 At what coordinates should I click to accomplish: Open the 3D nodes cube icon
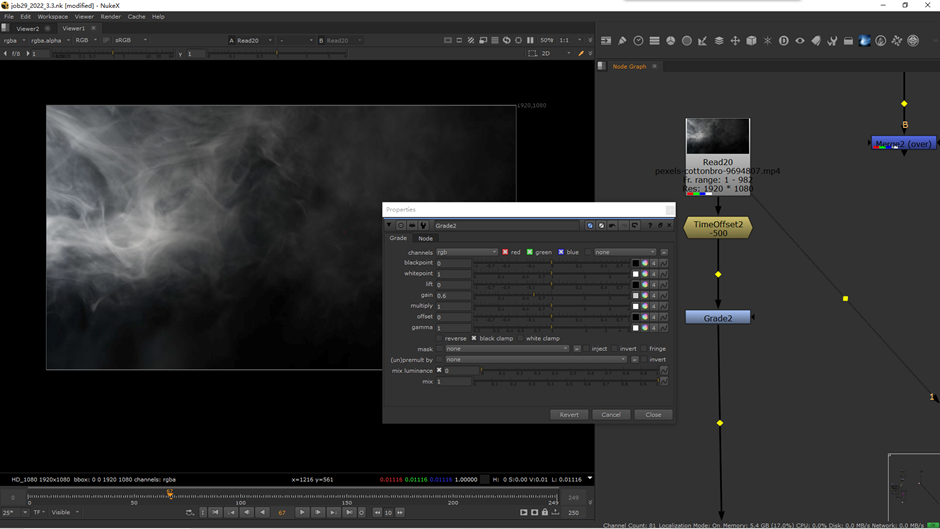[751, 41]
